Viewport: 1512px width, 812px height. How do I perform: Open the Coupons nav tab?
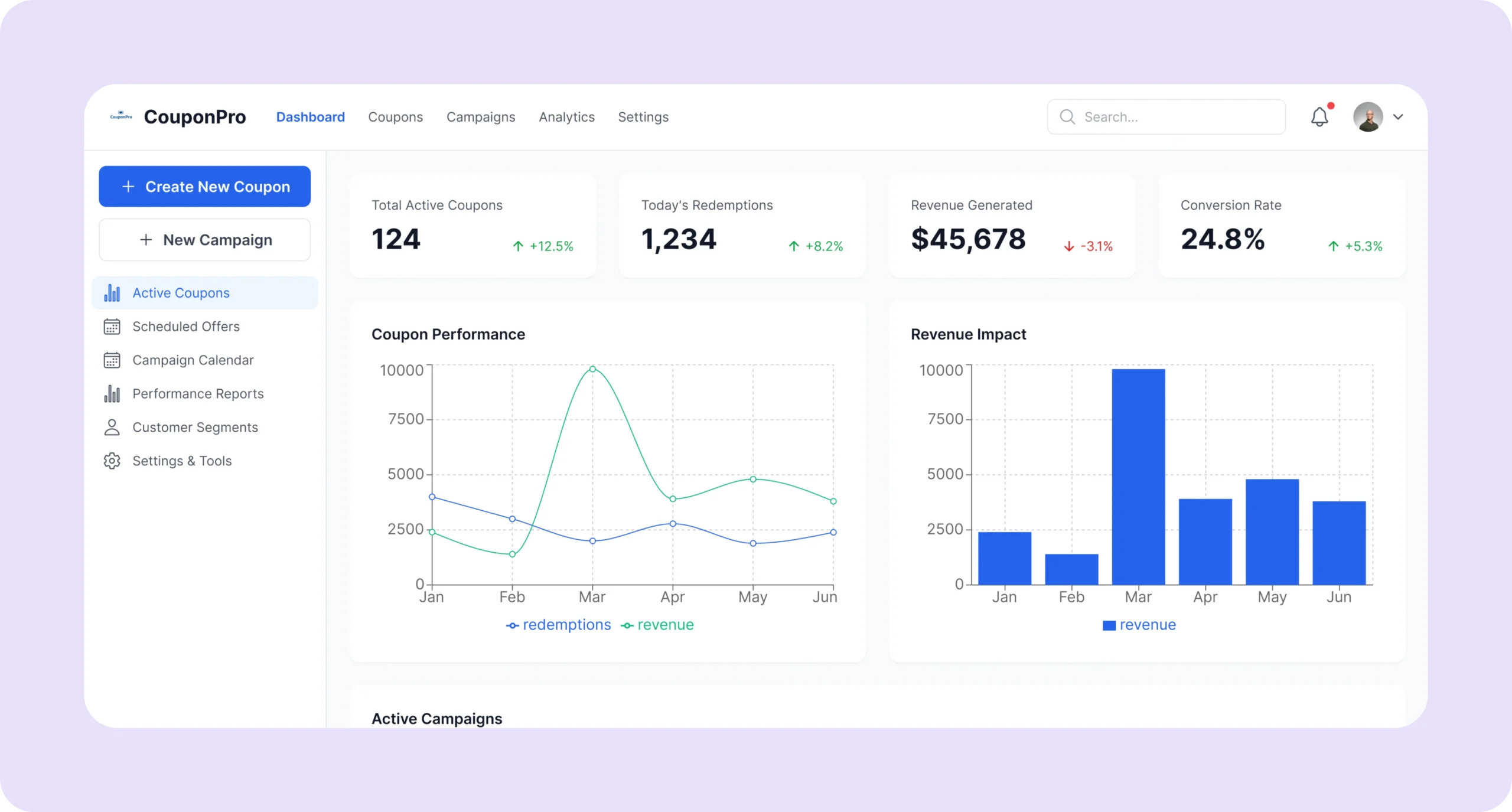click(395, 117)
